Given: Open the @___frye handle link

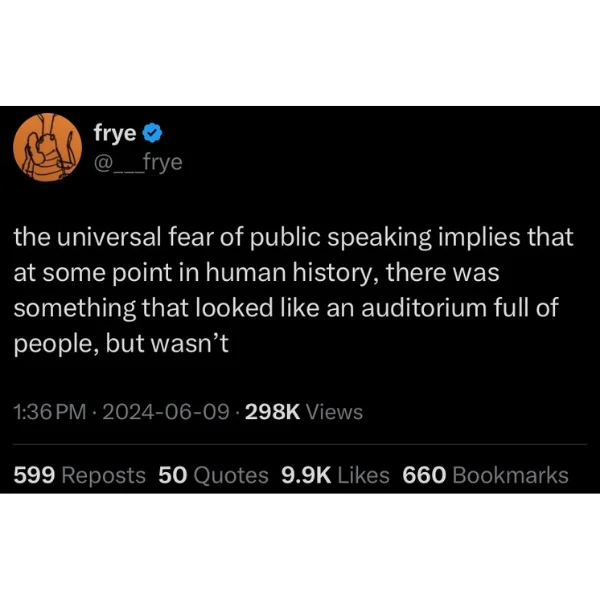Looking at the screenshot, I should (x=138, y=163).
